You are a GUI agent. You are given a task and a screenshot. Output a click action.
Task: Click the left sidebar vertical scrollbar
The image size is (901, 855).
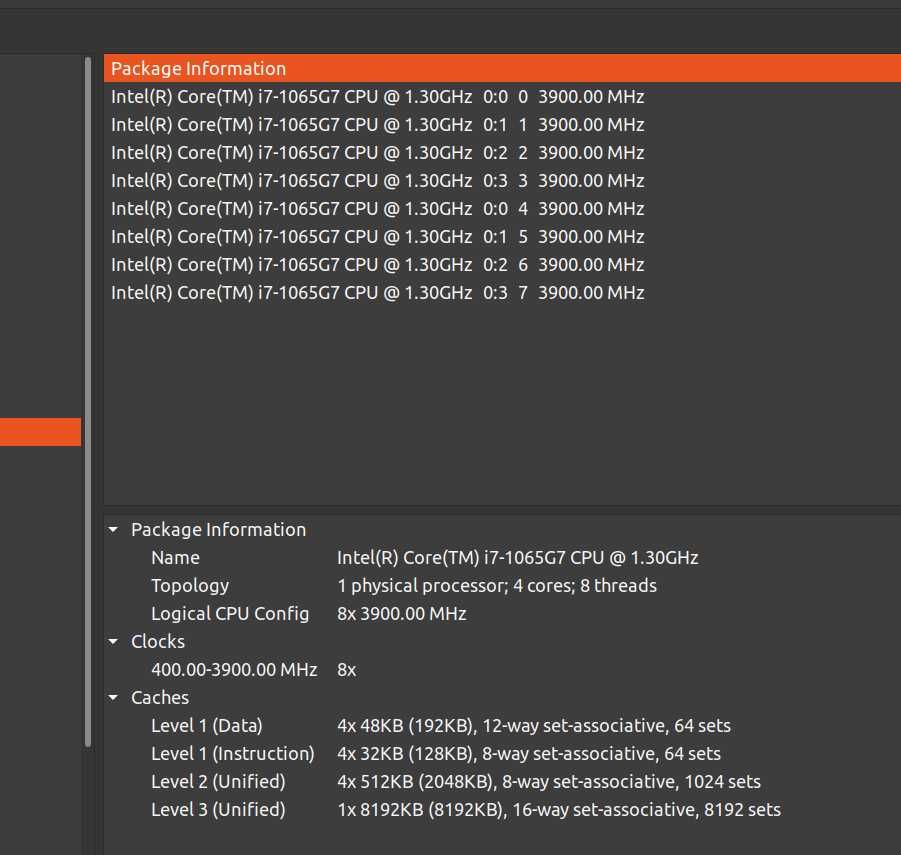88,400
